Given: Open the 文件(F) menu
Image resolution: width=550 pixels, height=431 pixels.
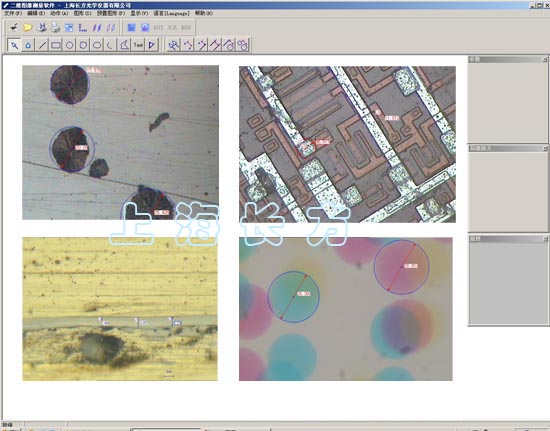Looking at the screenshot, I should [13, 13].
